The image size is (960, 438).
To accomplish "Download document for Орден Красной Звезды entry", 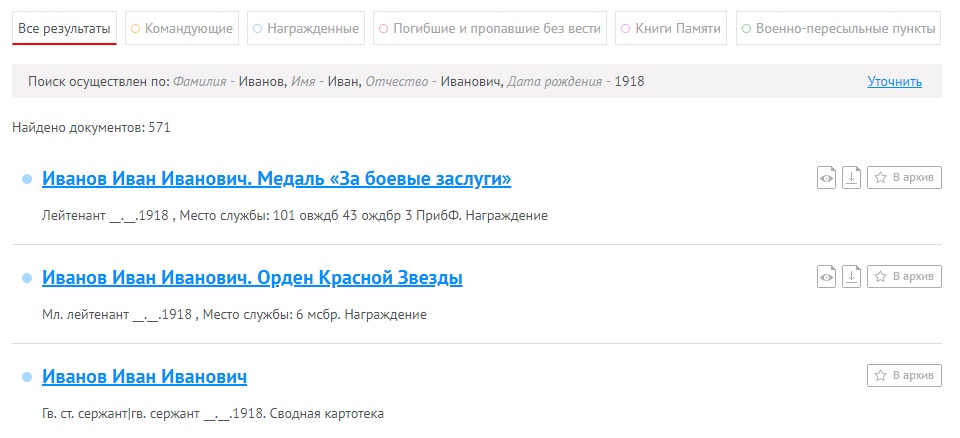I will 851,276.
